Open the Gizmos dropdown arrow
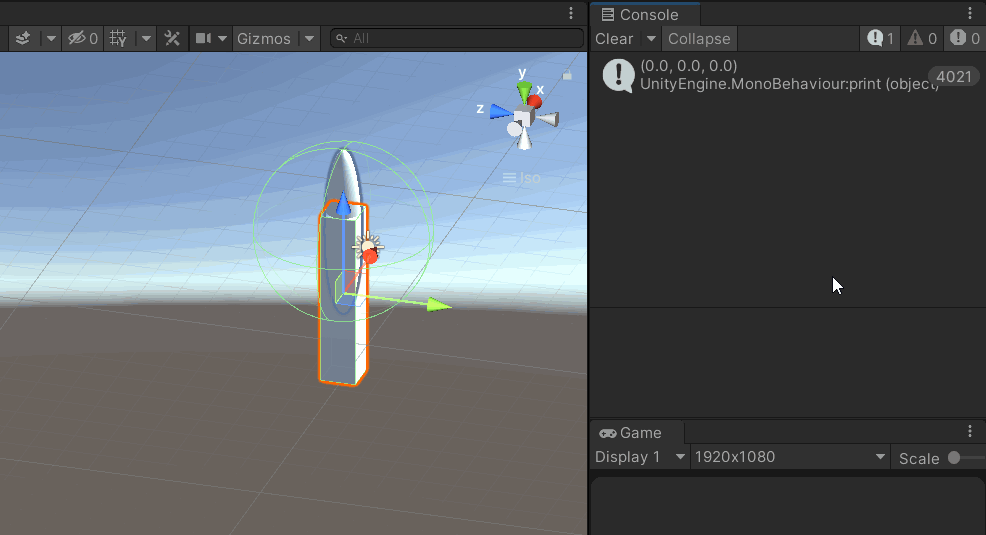986x535 pixels. pyautogui.click(x=309, y=38)
